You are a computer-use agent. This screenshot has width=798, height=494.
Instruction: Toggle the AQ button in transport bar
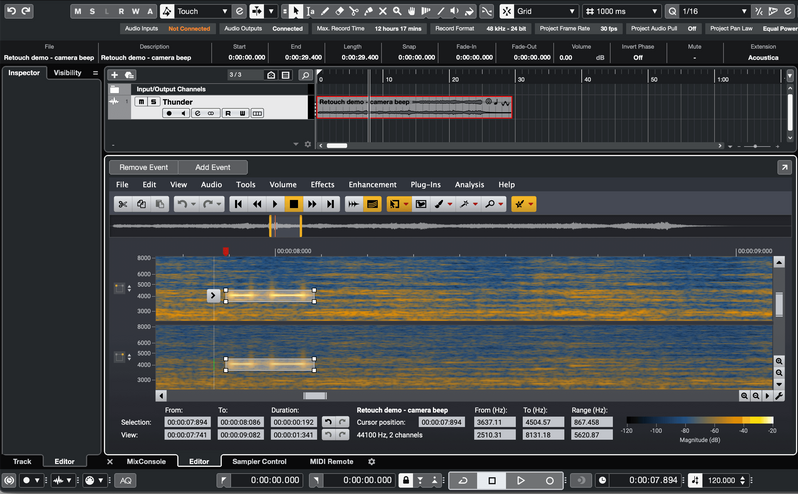(x=126, y=481)
